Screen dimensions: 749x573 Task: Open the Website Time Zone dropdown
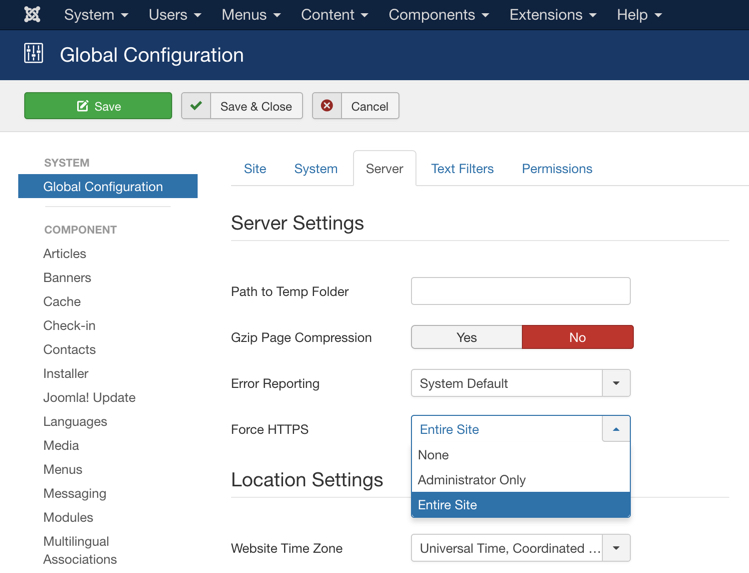point(521,548)
